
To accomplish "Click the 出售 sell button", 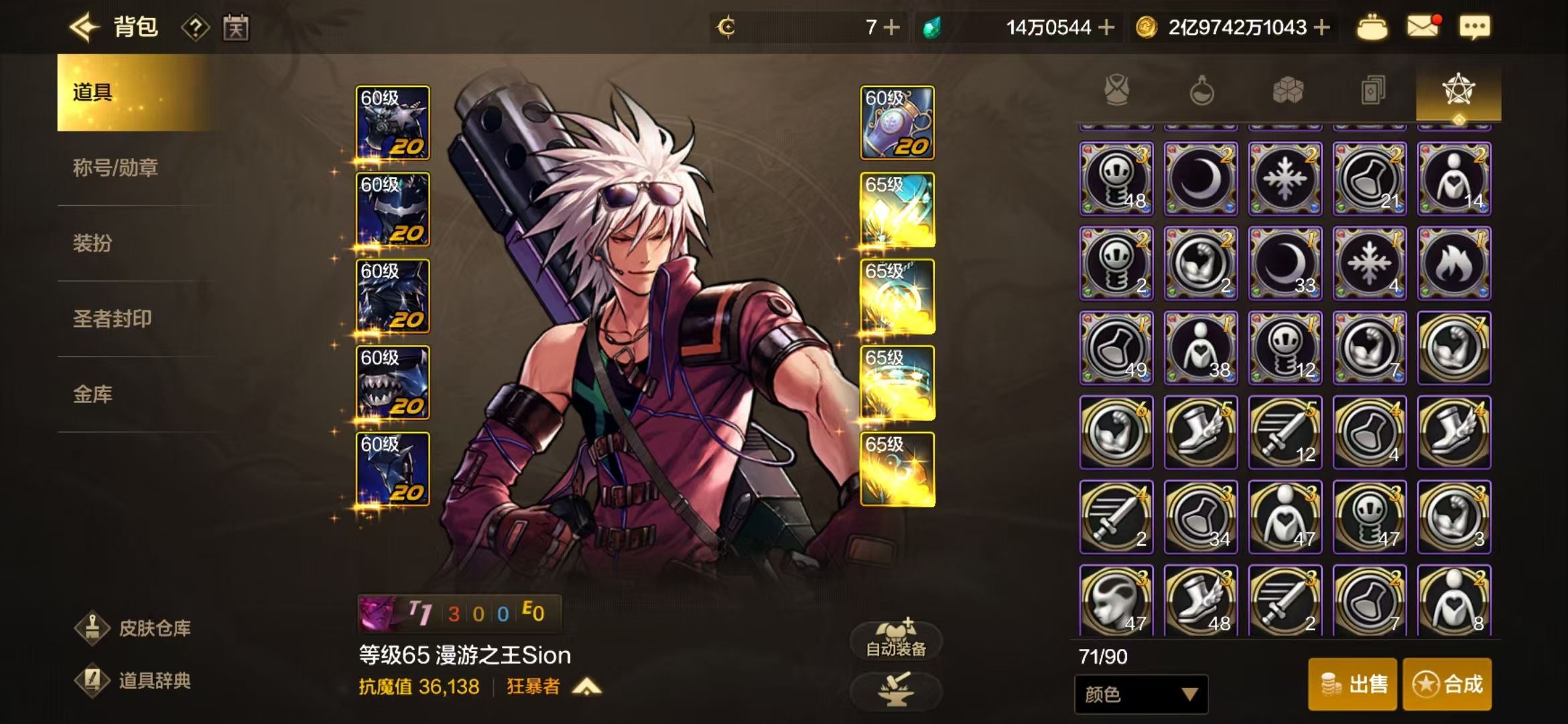I will 1352,684.
